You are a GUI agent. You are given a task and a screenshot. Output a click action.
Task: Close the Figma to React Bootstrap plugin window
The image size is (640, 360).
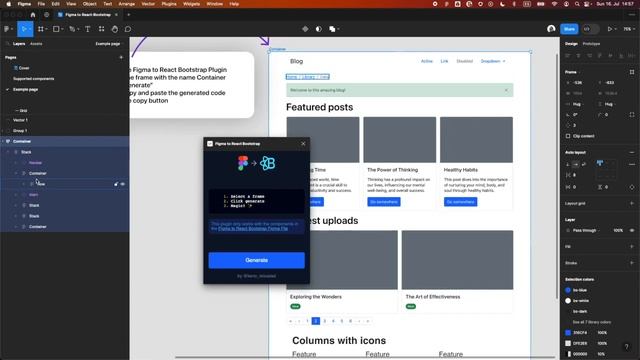point(303,144)
